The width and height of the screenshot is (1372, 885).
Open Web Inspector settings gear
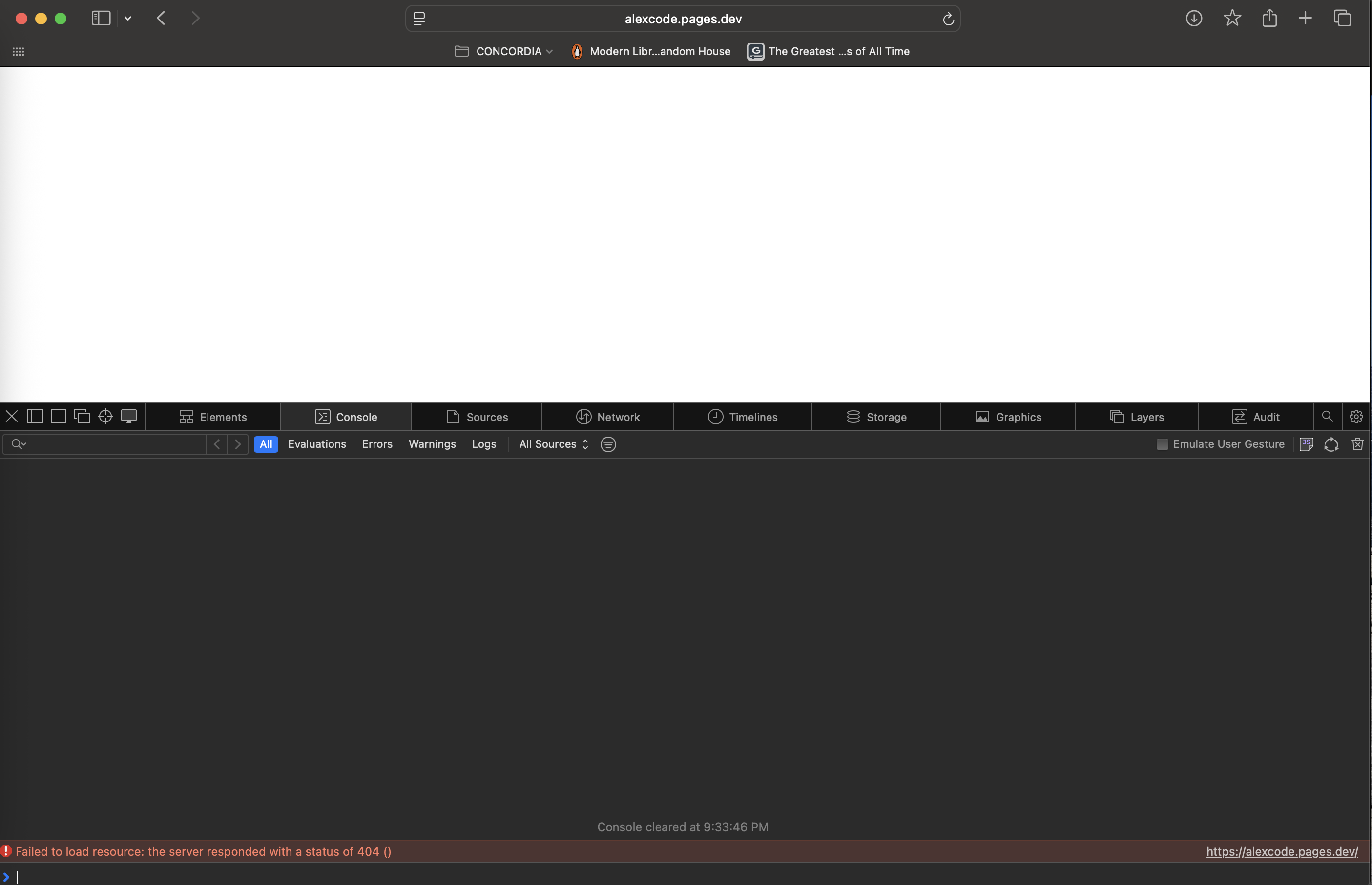tap(1356, 417)
